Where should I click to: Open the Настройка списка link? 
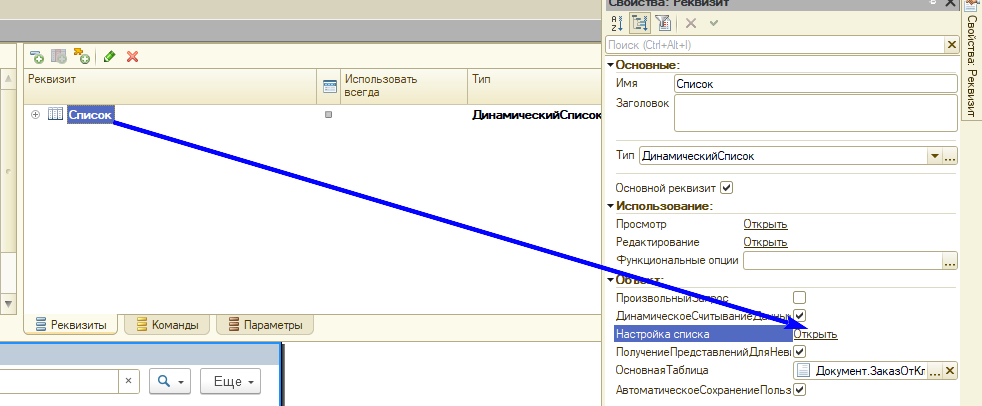[815, 334]
